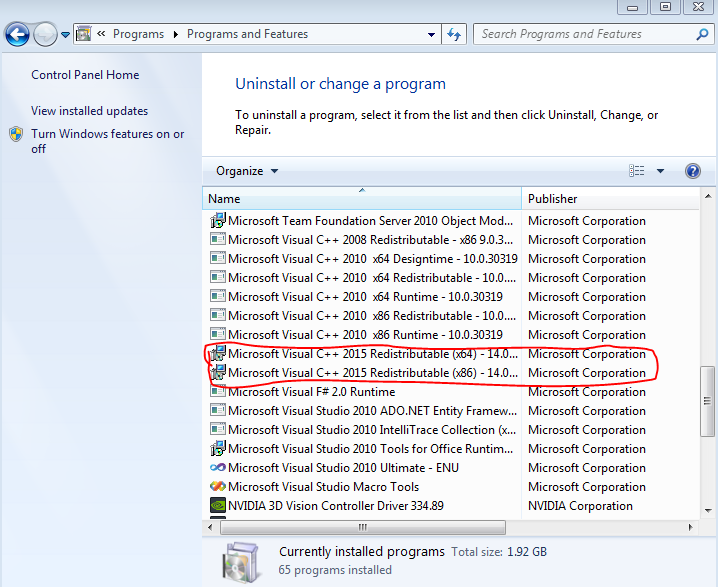Click the 'NVIDIA Corporation' publisher cell
Screen dimensions: 718x587
point(580,506)
